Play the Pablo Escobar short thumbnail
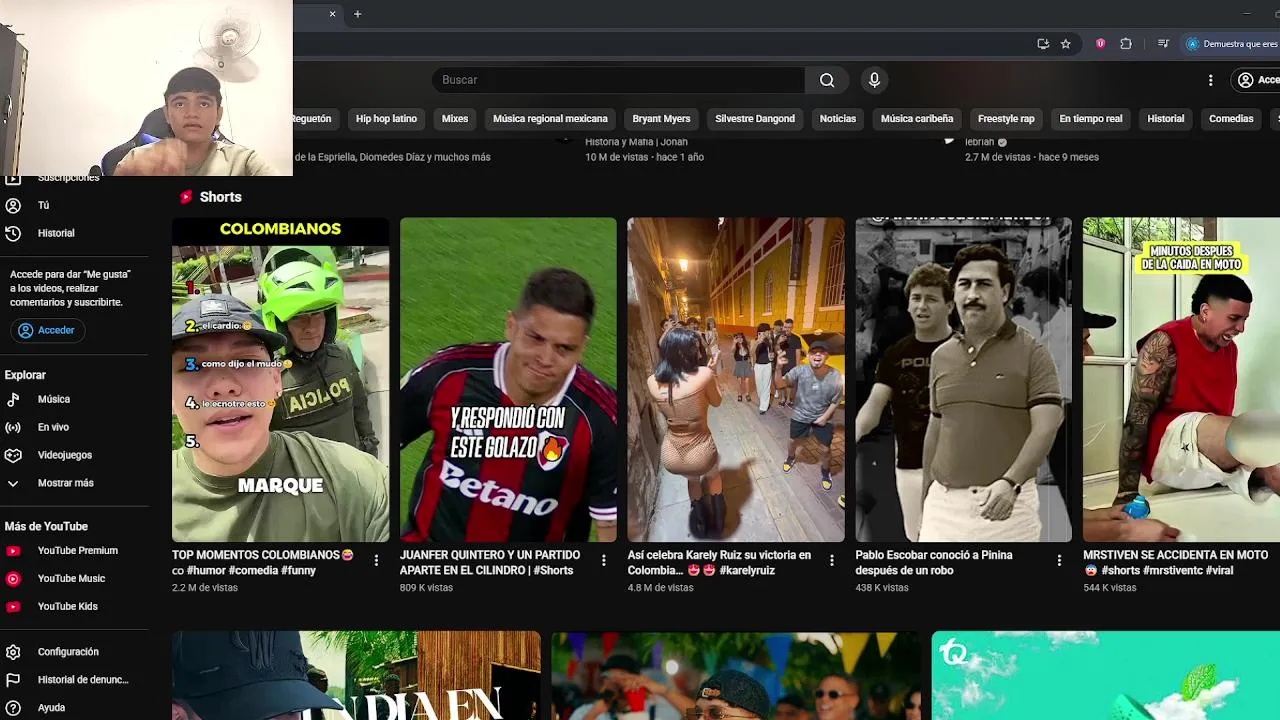Image resolution: width=1280 pixels, height=720 pixels. pyautogui.click(x=964, y=380)
